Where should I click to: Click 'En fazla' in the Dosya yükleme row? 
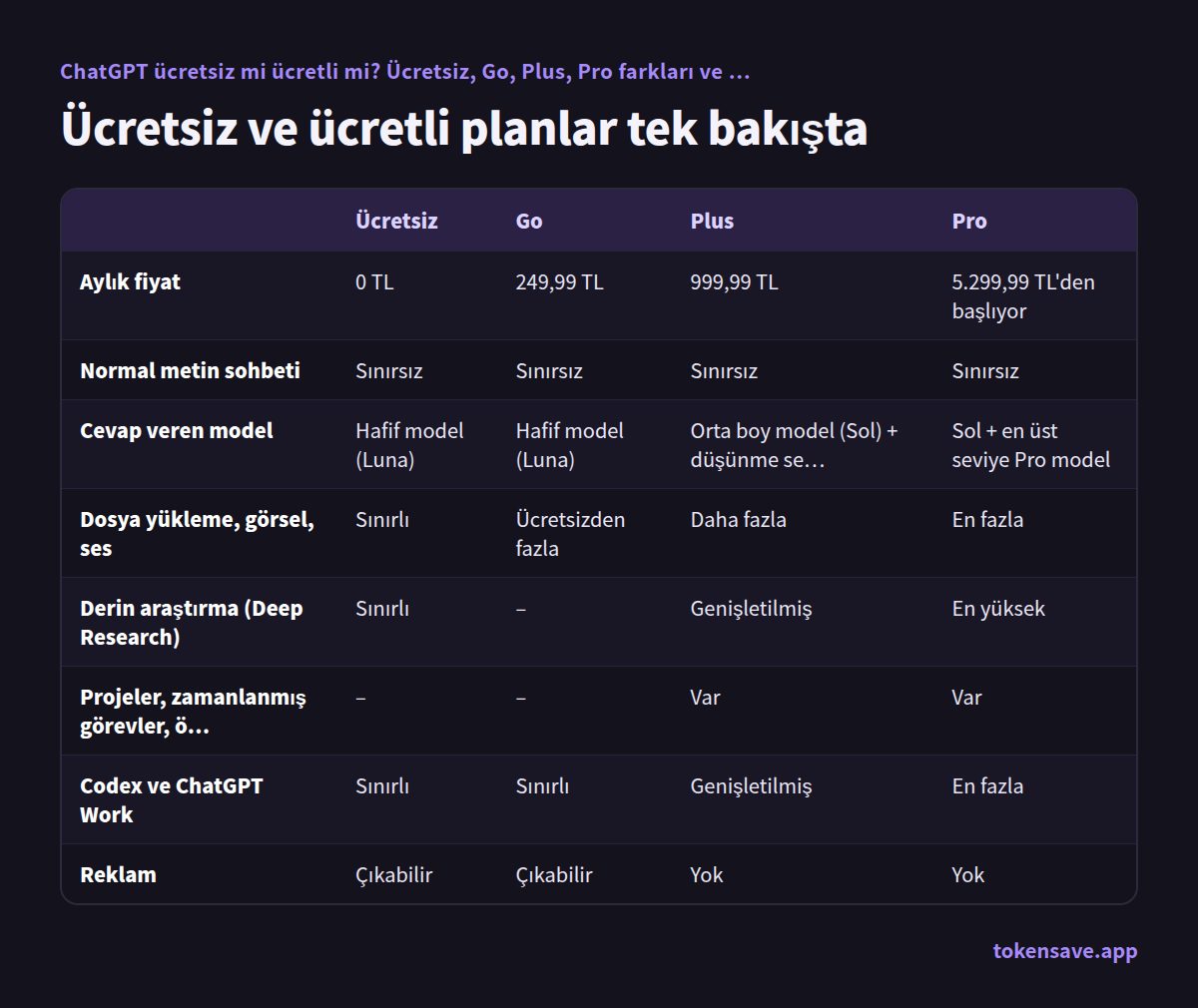click(987, 520)
